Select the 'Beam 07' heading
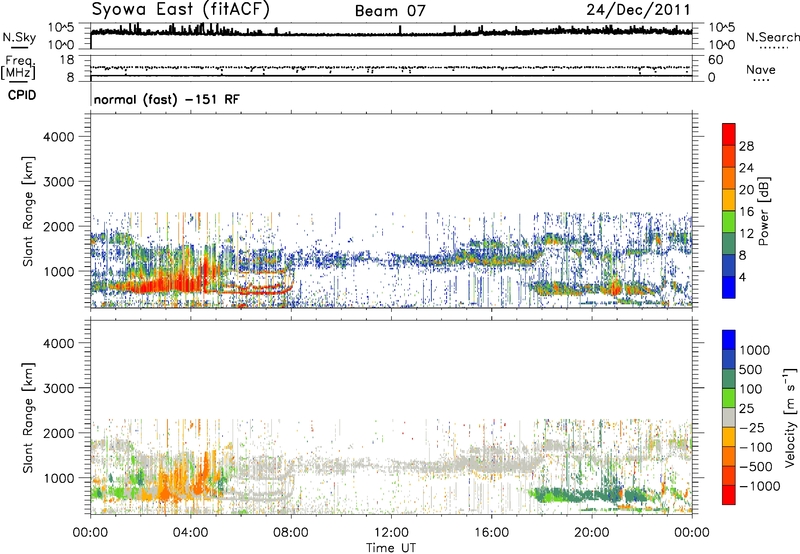The width and height of the screenshot is (800, 554). (x=390, y=11)
